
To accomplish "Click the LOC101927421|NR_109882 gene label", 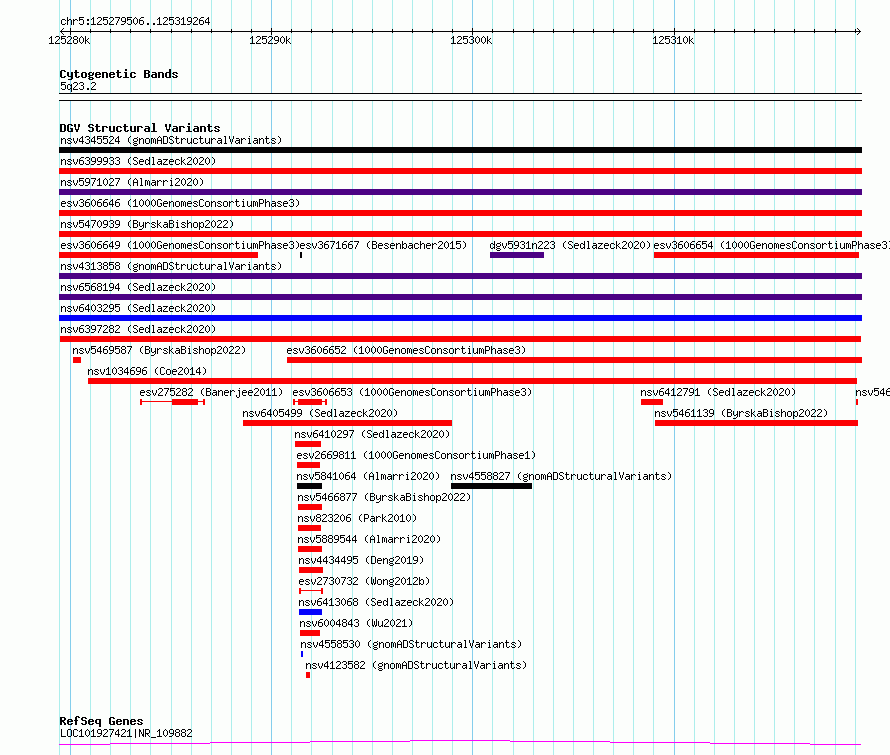I will click(x=126, y=733).
